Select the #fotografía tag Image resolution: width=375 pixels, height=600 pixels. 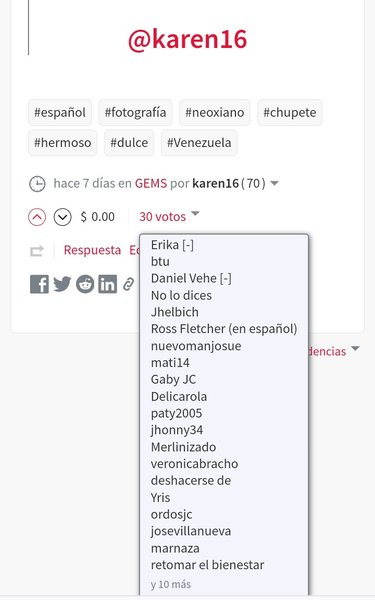click(135, 112)
